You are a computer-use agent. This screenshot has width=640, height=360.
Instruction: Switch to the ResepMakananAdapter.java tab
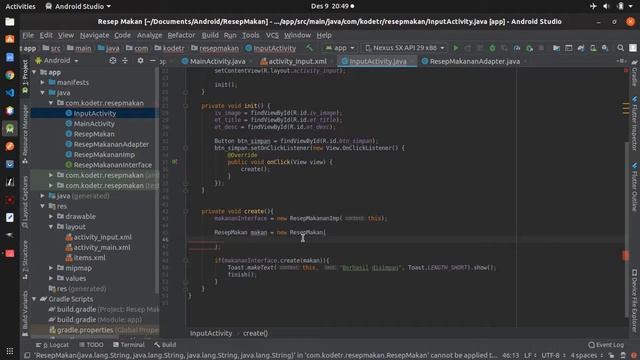pyautogui.click(x=474, y=61)
